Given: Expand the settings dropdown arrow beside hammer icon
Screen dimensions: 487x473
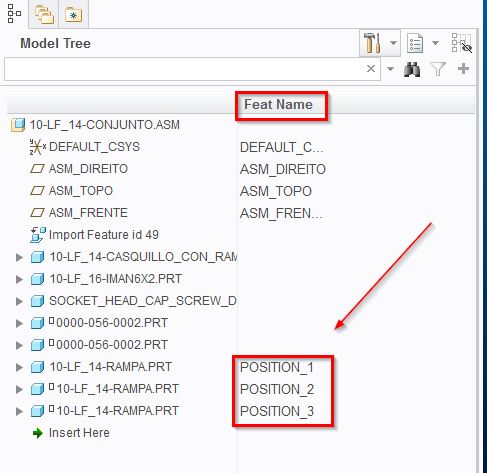Looking at the screenshot, I should pos(393,43).
